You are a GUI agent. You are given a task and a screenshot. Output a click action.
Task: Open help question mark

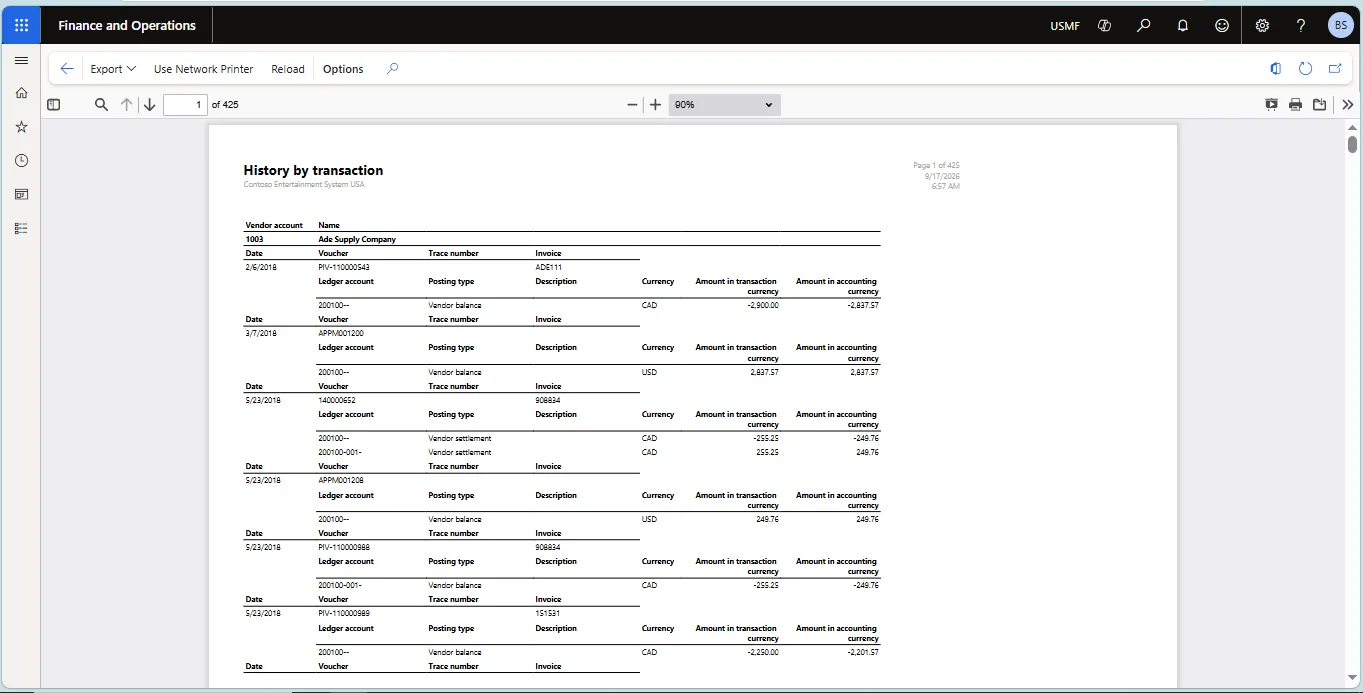(1301, 25)
